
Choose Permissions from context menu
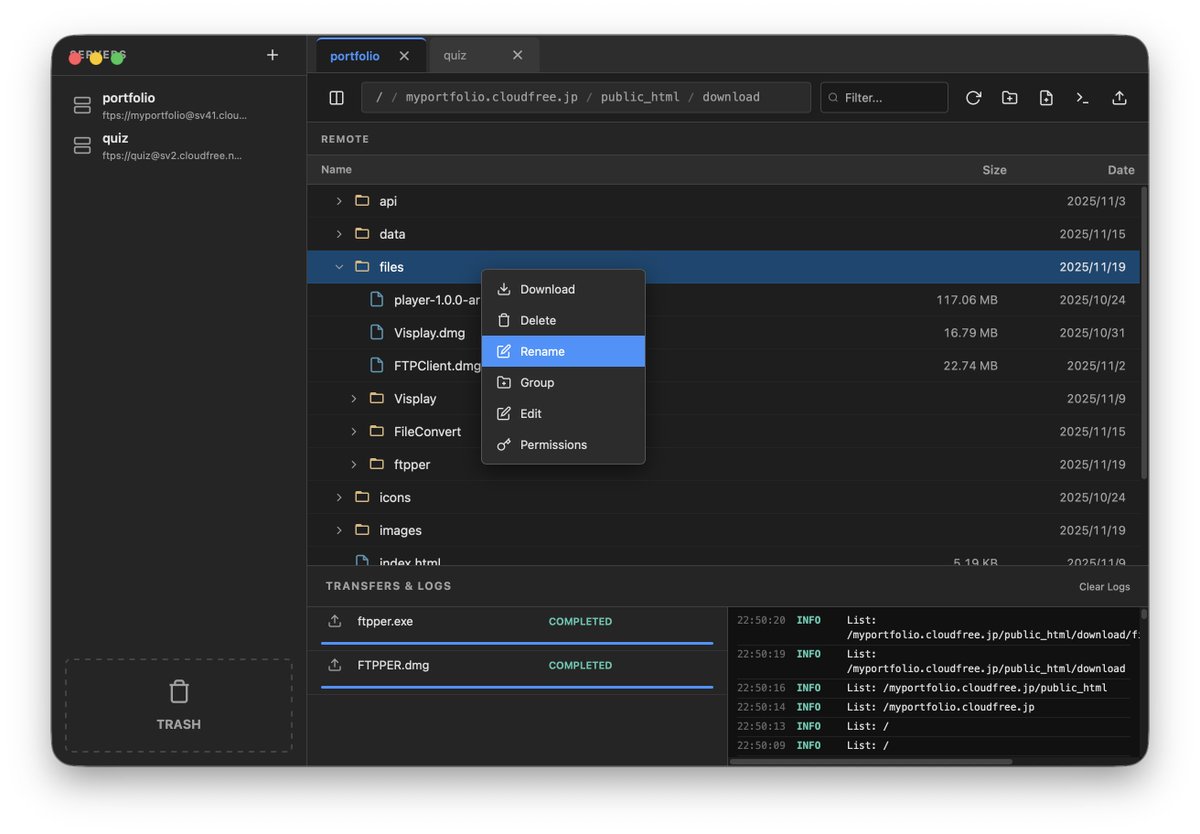point(563,444)
